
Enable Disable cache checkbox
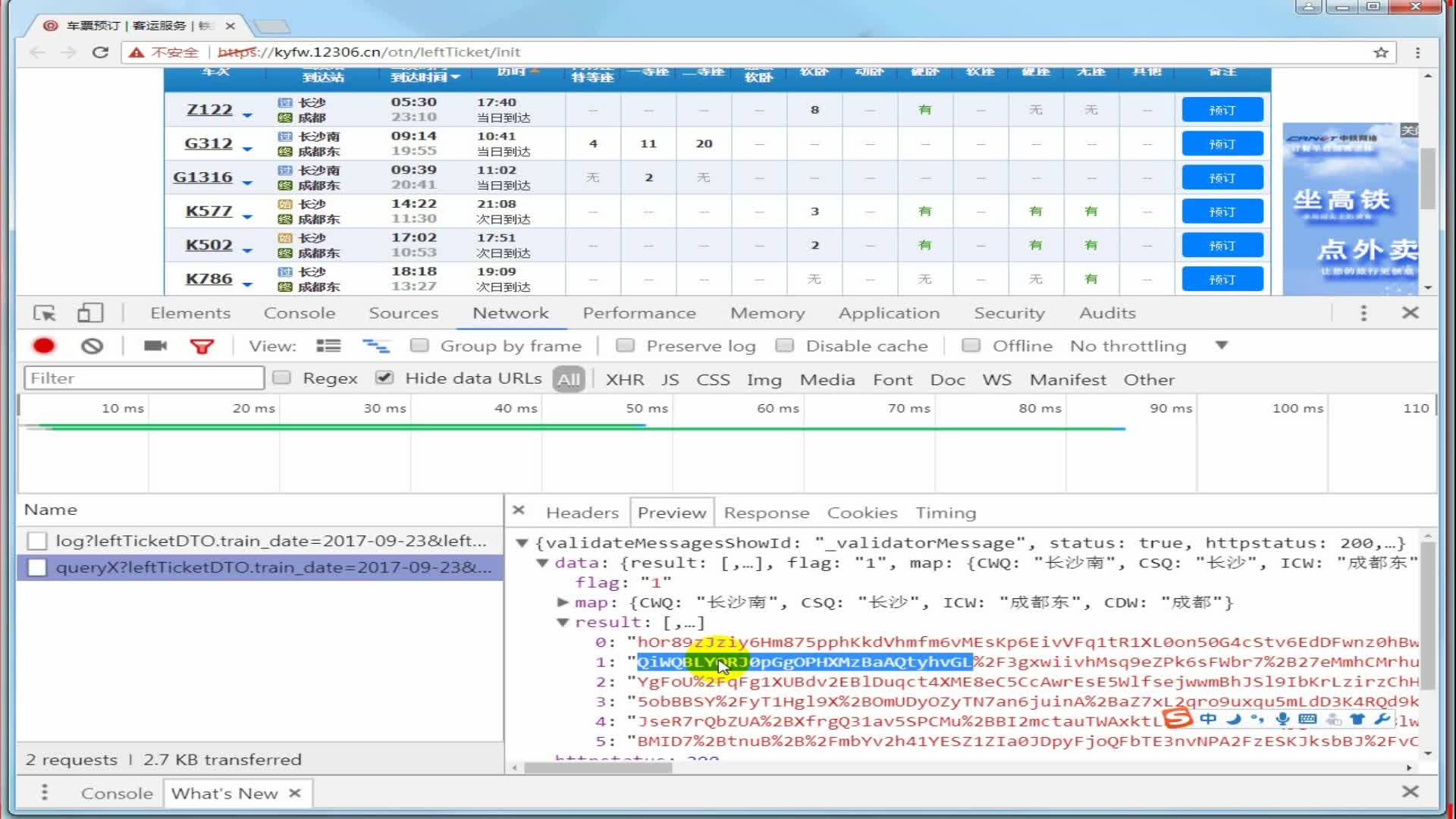[785, 346]
